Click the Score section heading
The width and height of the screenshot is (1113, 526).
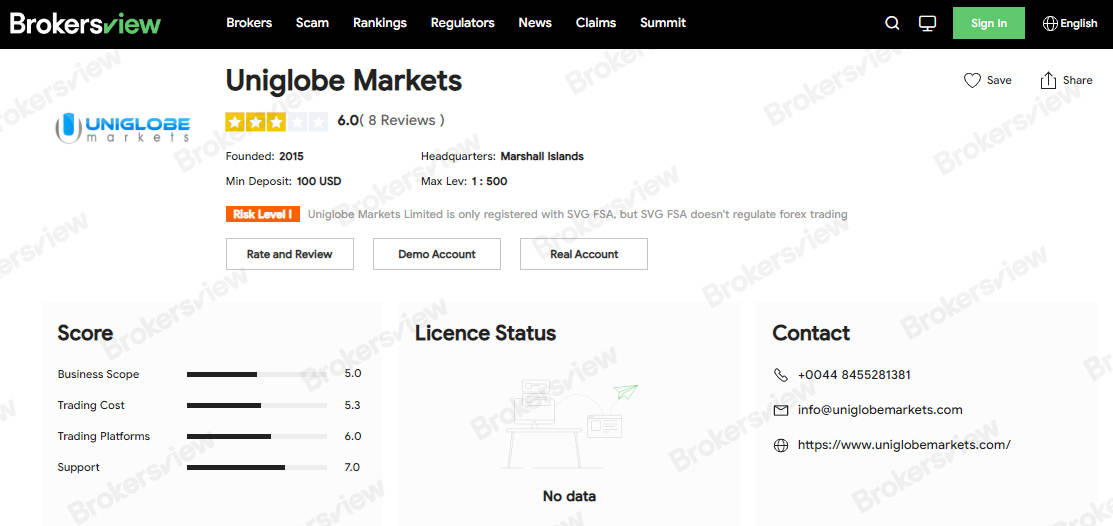coord(85,333)
